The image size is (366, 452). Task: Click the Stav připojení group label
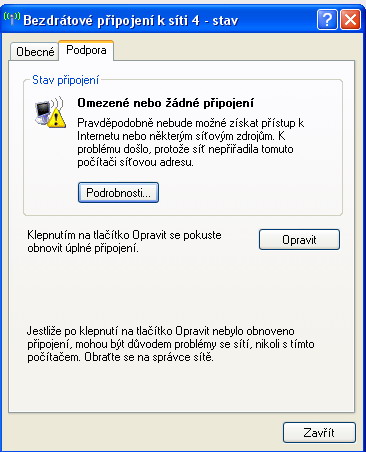click(66, 80)
